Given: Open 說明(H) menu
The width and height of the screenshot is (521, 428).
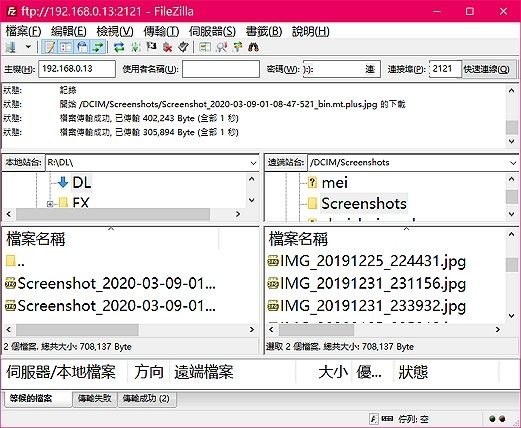Looking at the screenshot, I should (x=310, y=31).
